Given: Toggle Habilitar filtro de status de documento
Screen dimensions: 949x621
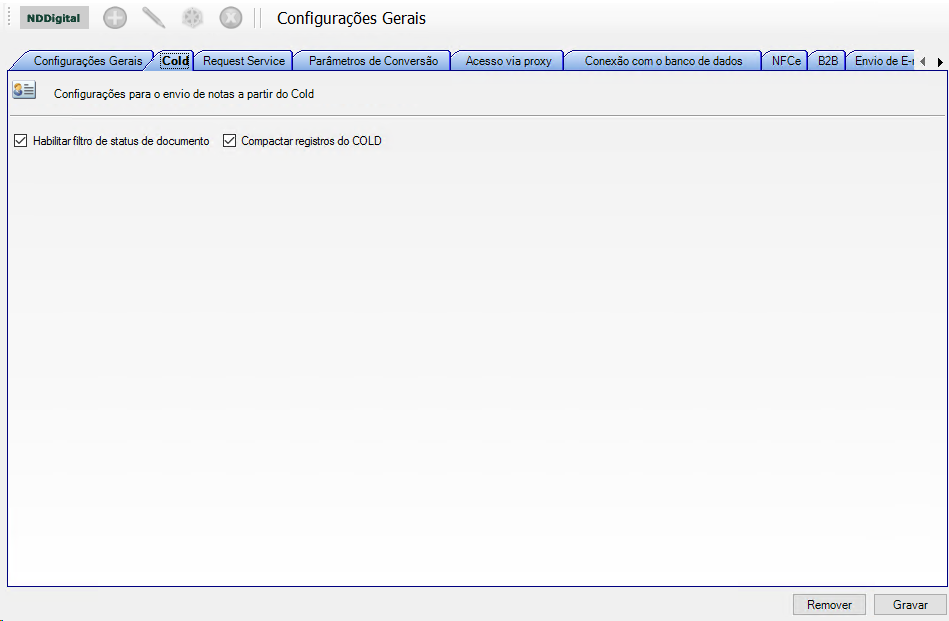Looking at the screenshot, I should coord(21,141).
